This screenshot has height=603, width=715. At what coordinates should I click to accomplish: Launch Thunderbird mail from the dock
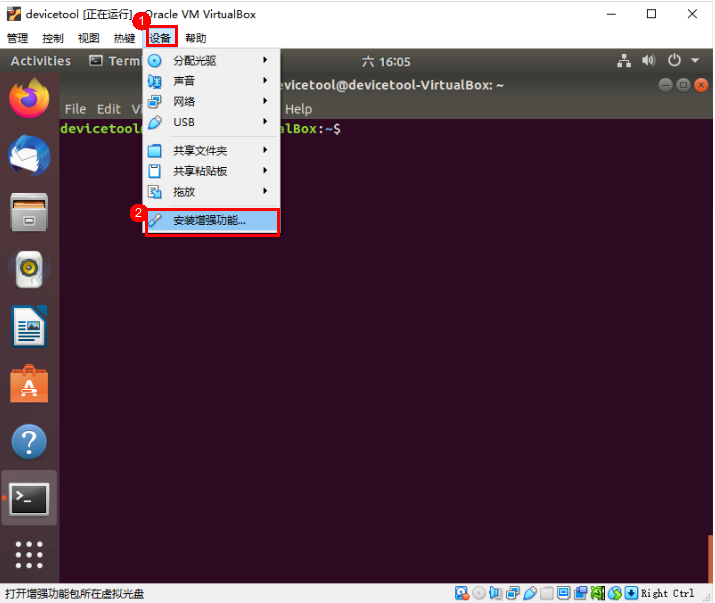tap(28, 155)
